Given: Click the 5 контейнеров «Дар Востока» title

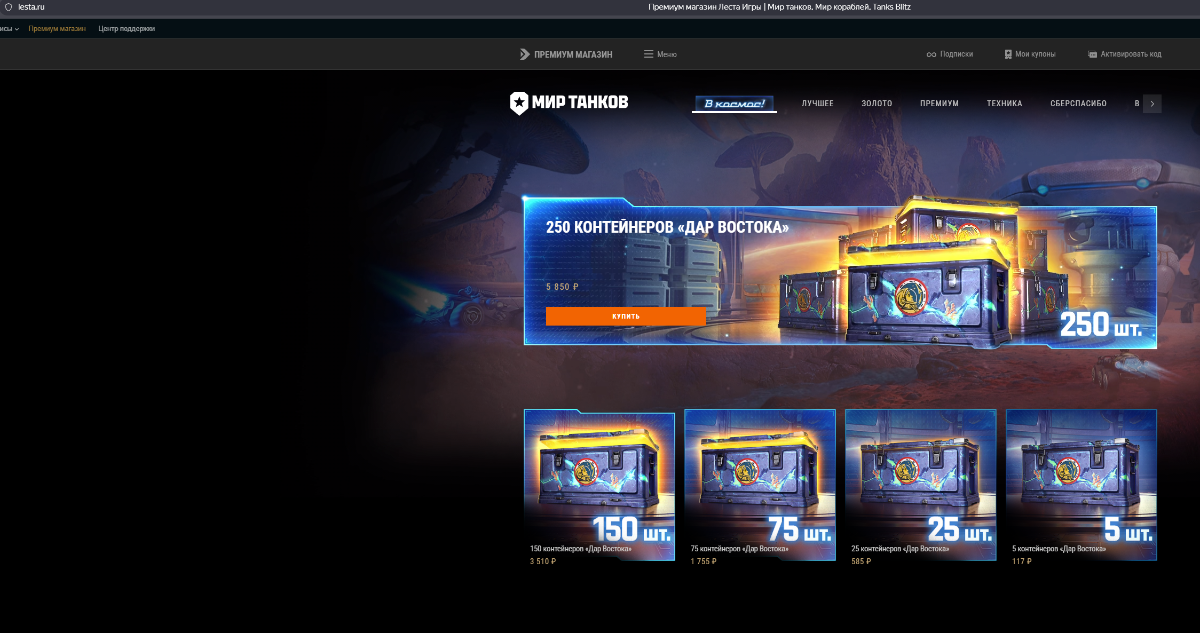Looking at the screenshot, I should pyautogui.click(x=1059, y=549).
